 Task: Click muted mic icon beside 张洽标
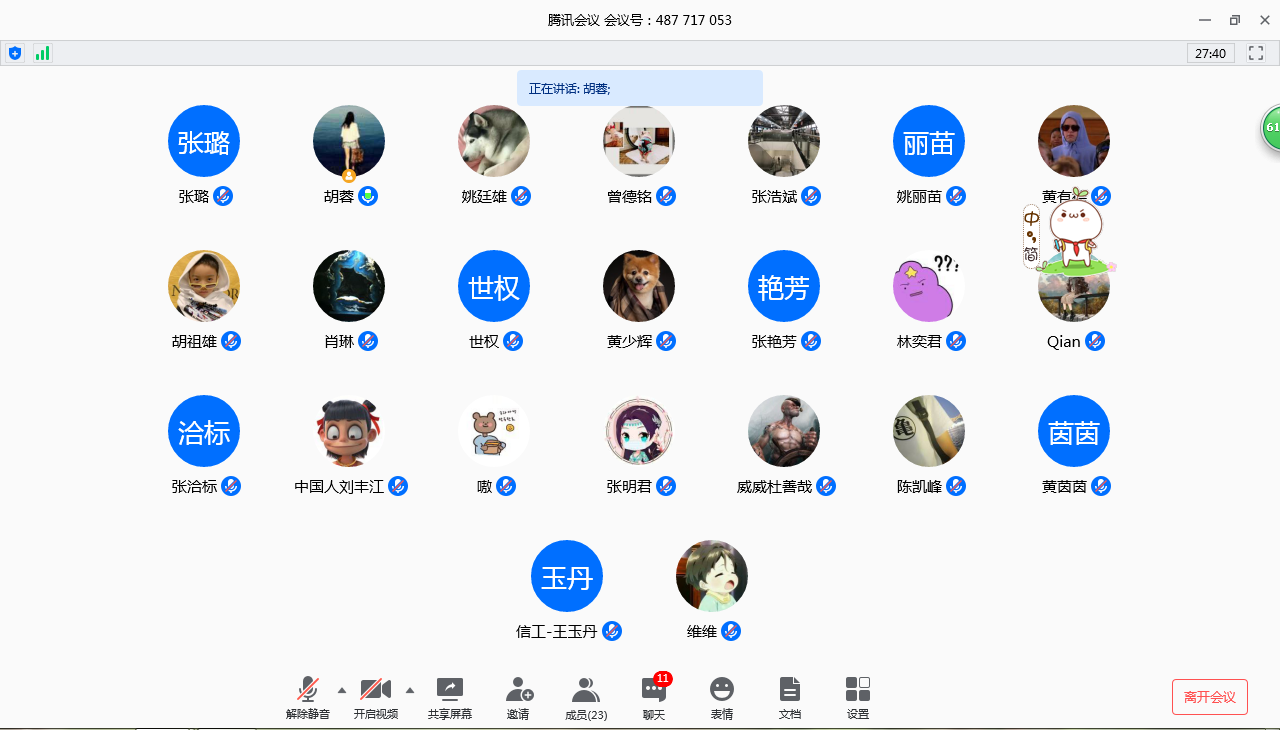pos(231,486)
